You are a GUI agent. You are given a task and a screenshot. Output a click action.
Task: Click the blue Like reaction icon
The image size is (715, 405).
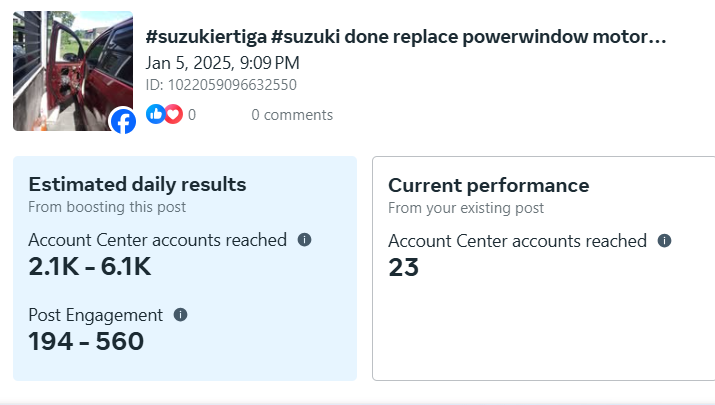pos(155,114)
